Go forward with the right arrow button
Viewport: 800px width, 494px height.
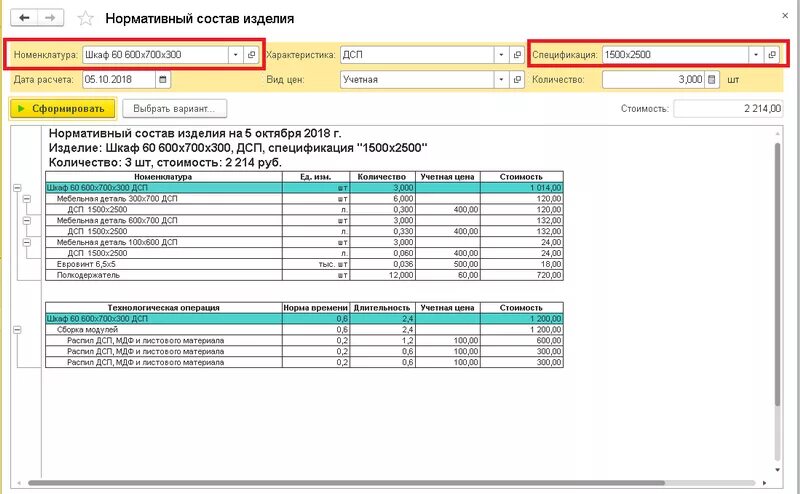coord(51,18)
